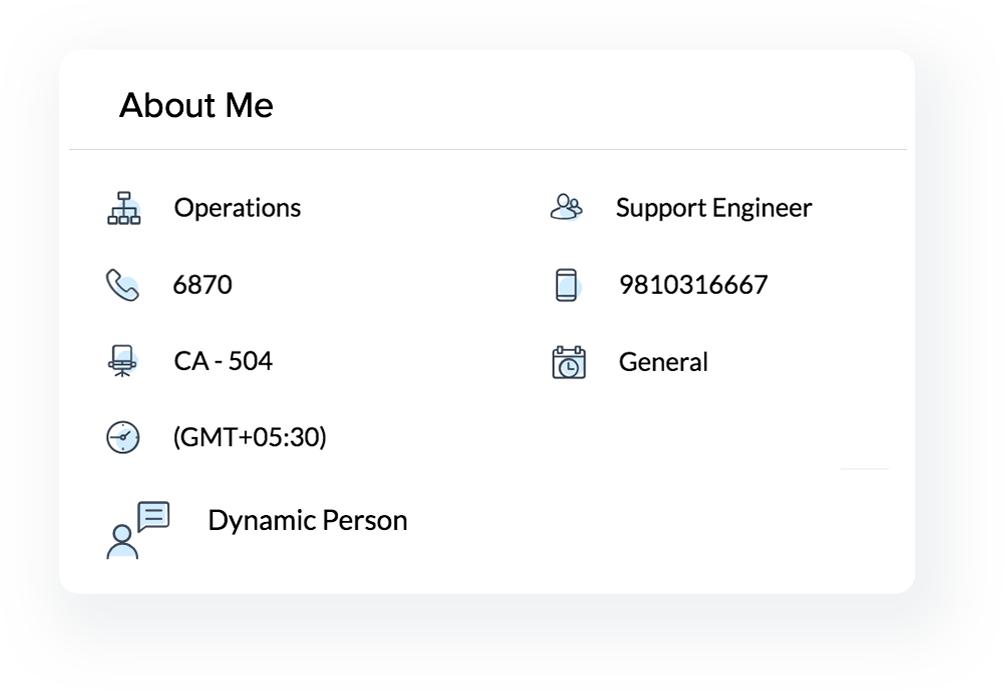Screen dimensions: 1004x691
Task: Click the calendar clock icon beside General
Action: (568, 362)
